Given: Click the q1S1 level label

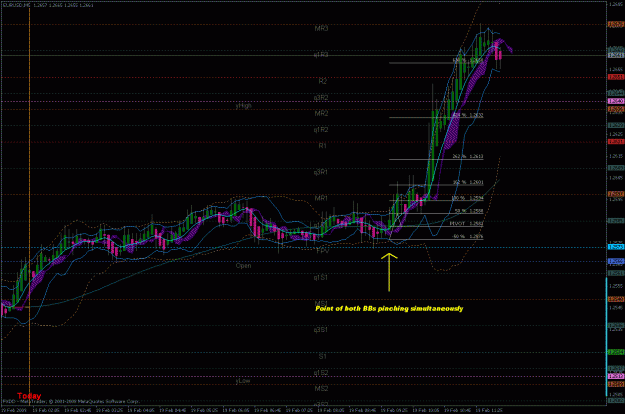Looking at the screenshot, I should point(320,278).
